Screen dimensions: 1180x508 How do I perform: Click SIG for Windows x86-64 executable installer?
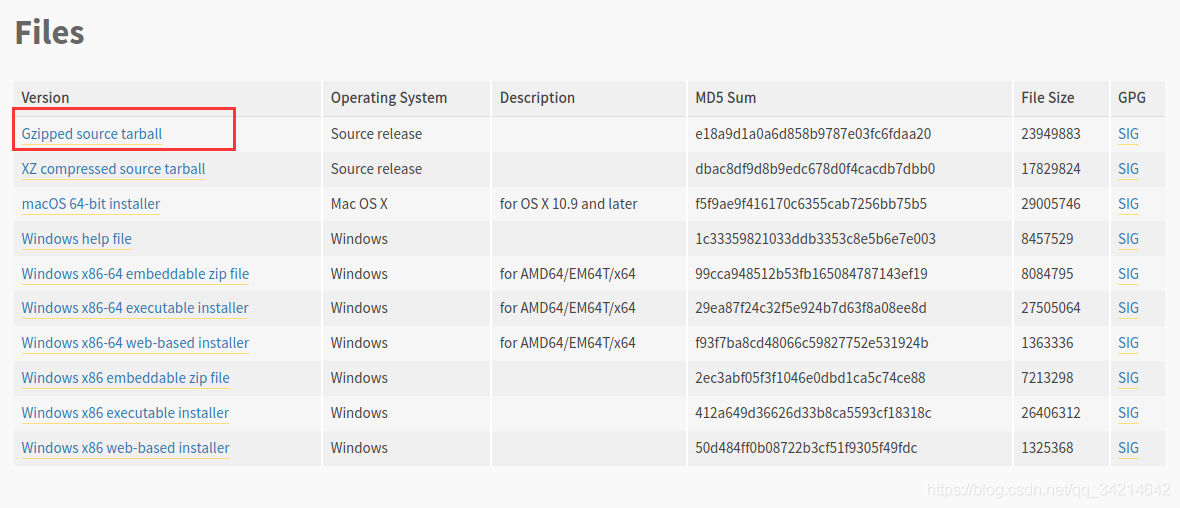(x=1128, y=308)
